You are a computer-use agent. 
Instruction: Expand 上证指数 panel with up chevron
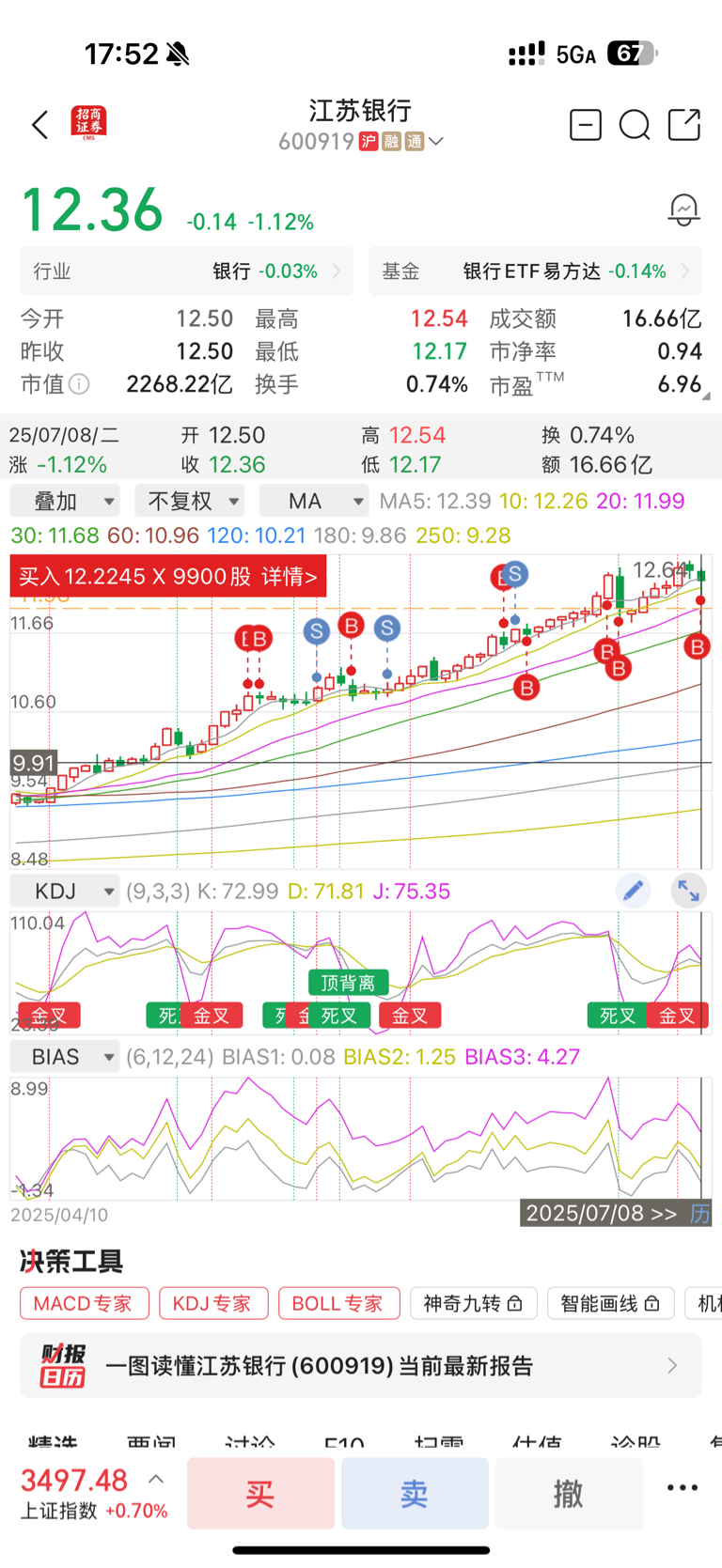coord(156,1479)
